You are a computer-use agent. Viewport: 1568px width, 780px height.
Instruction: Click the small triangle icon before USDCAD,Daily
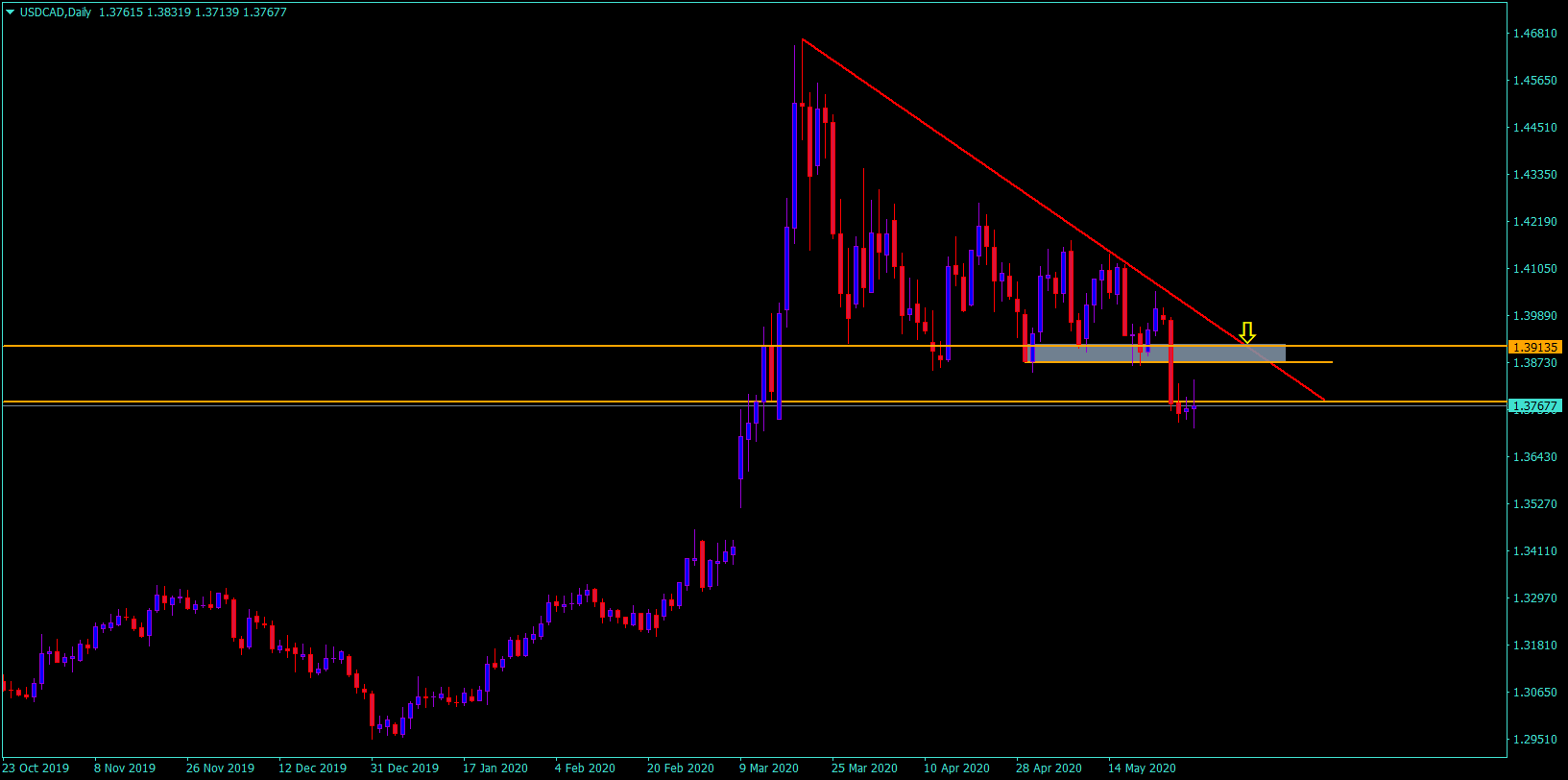pos(11,12)
